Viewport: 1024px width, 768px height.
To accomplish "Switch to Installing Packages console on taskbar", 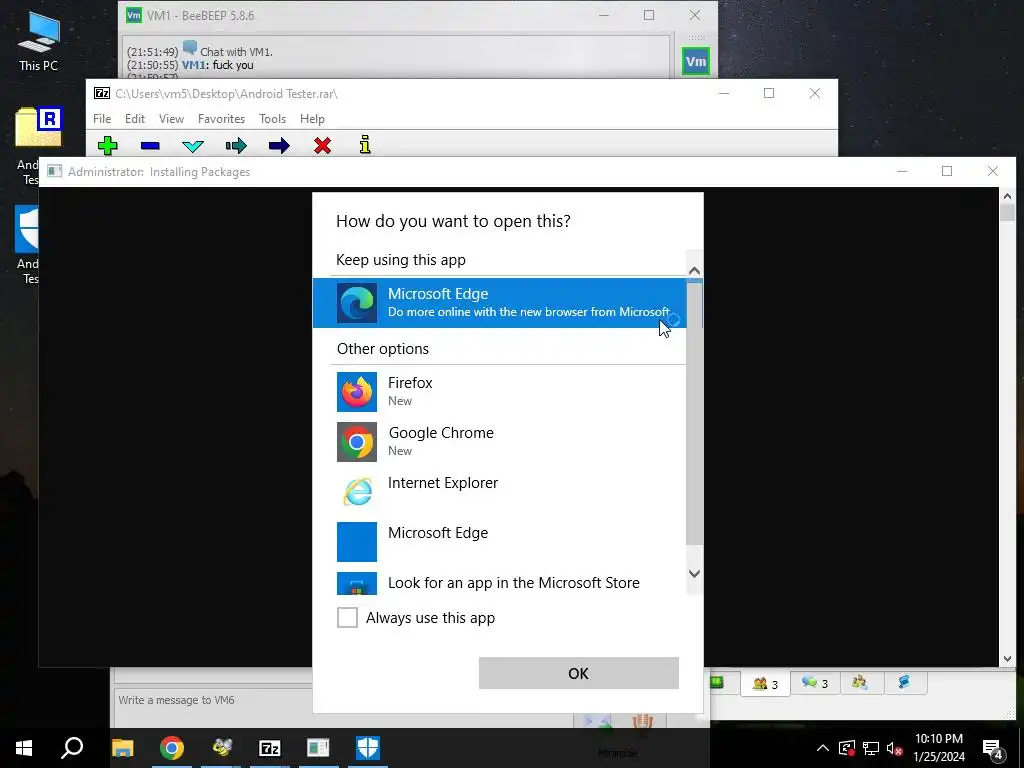I will [318, 748].
